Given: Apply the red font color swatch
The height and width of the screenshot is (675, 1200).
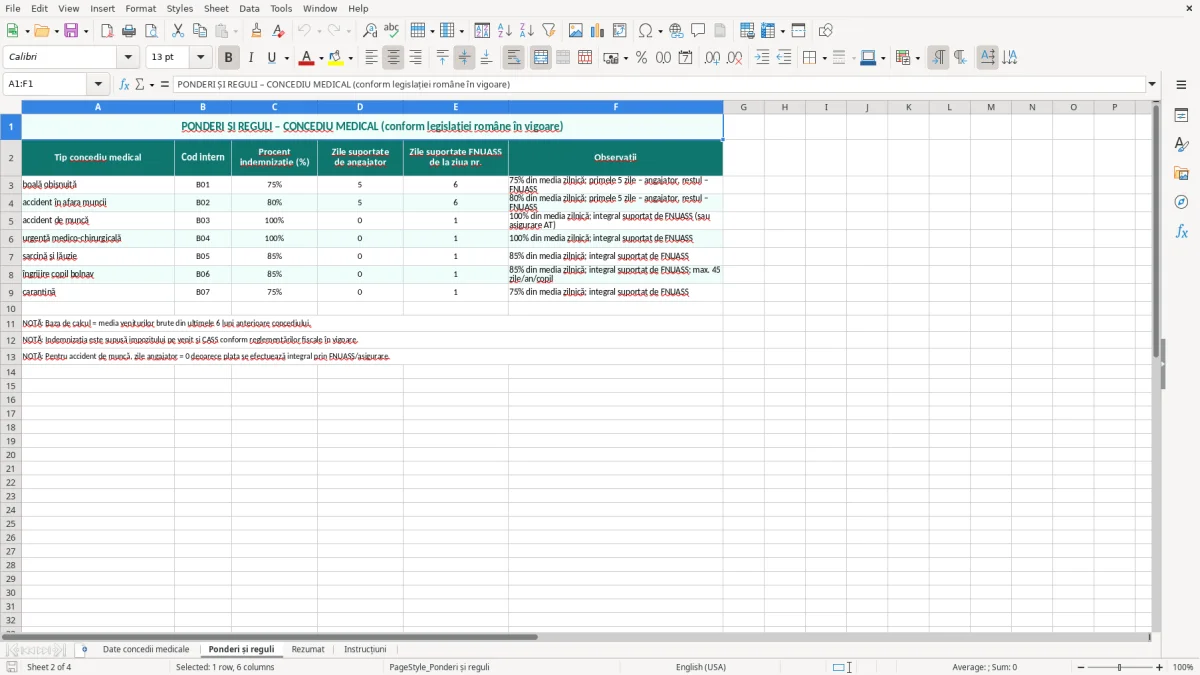Looking at the screenshot, I should [307, 57].
